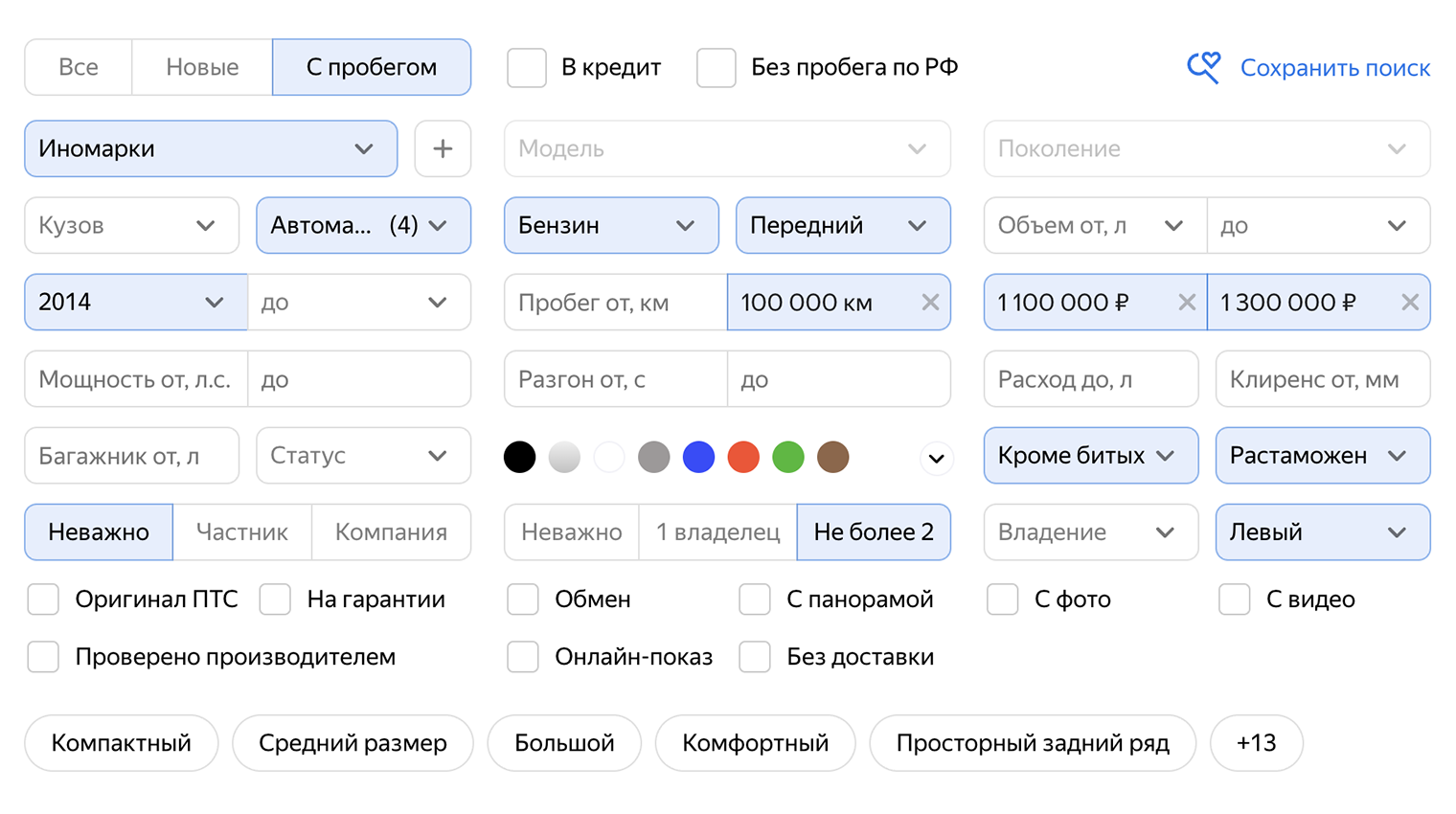The image size is (1456, 814).
Task: Check Проверено производителем option
Action: pos(43,657)
